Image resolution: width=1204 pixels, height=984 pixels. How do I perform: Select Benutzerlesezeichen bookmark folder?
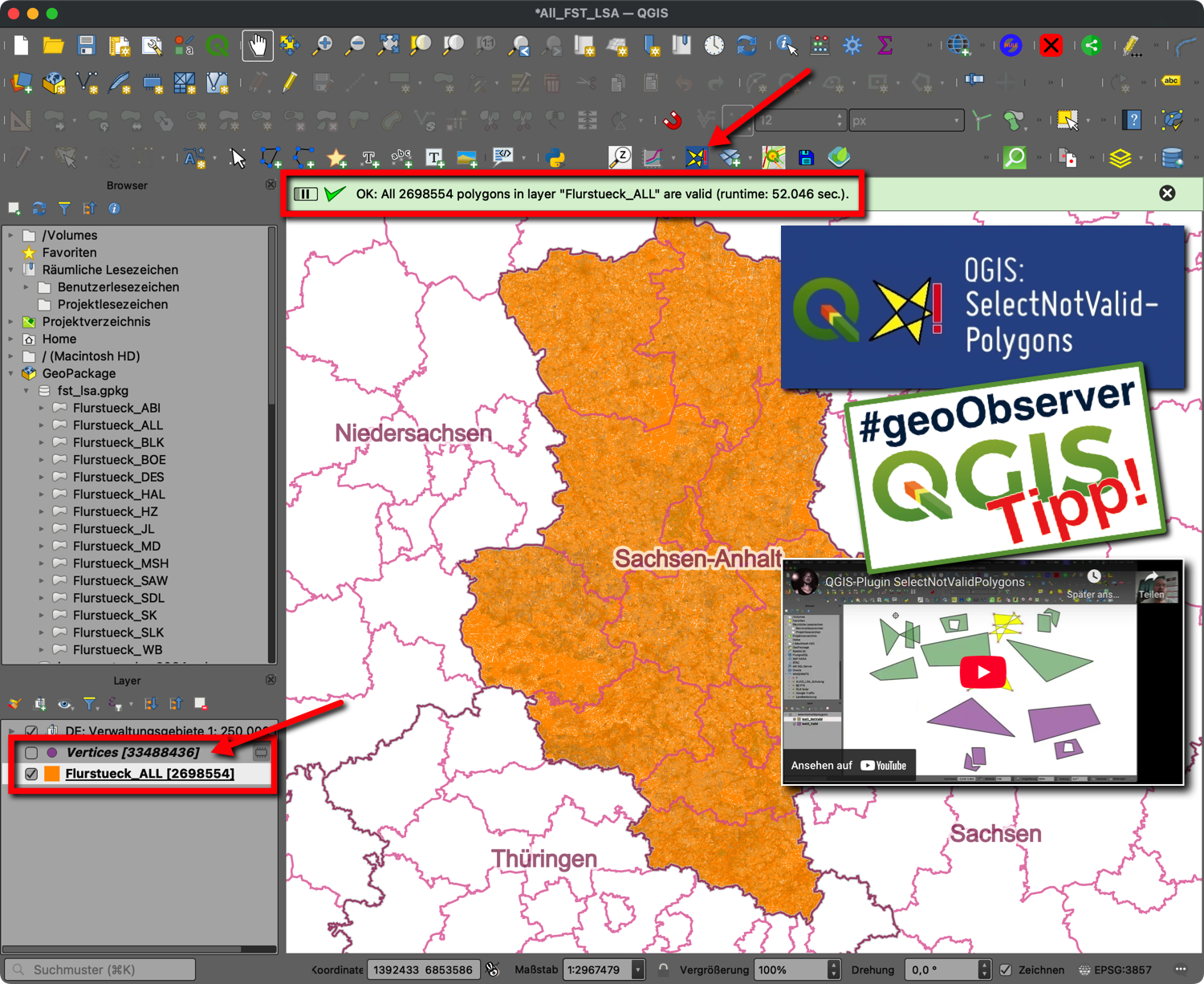tap(118, 287)
